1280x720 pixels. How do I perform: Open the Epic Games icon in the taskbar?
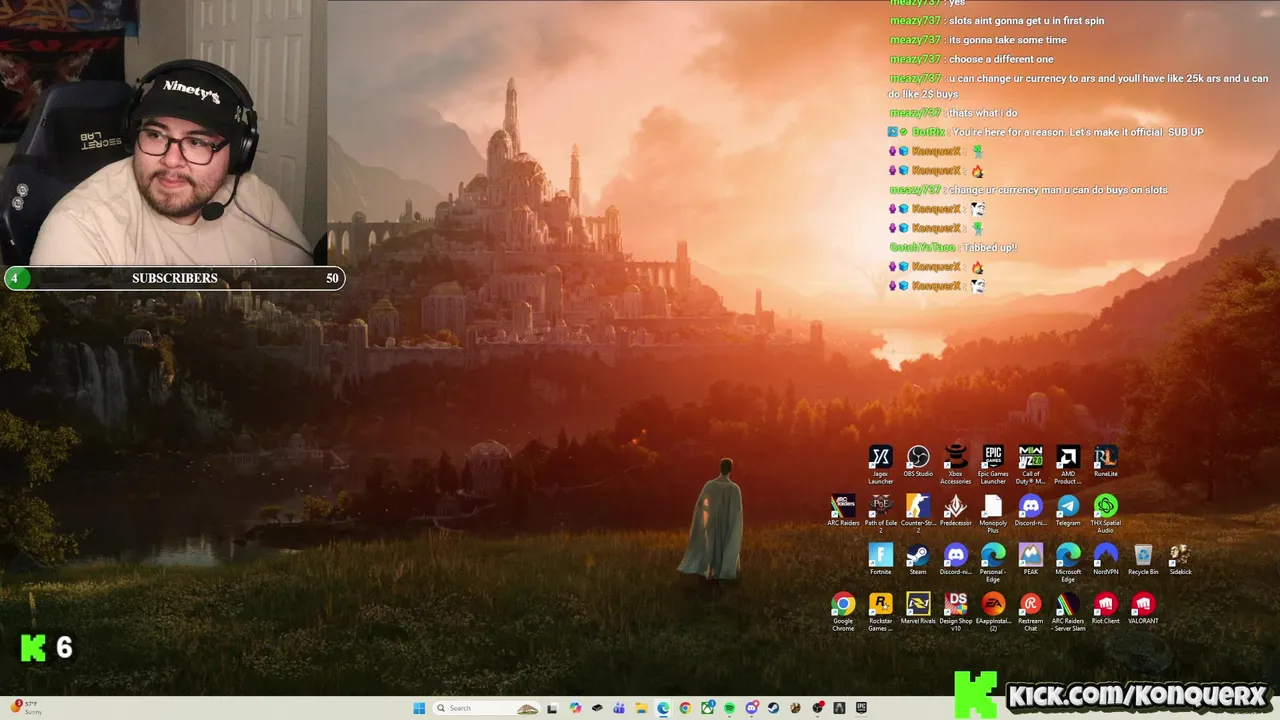(x=861, y=708)
